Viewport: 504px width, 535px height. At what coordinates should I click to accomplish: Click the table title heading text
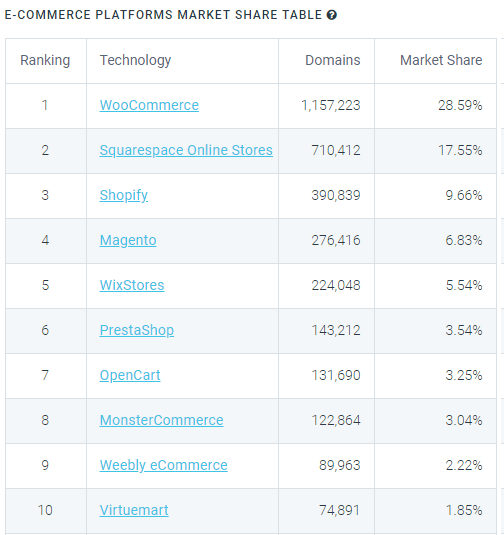click(x=163, y=15)
